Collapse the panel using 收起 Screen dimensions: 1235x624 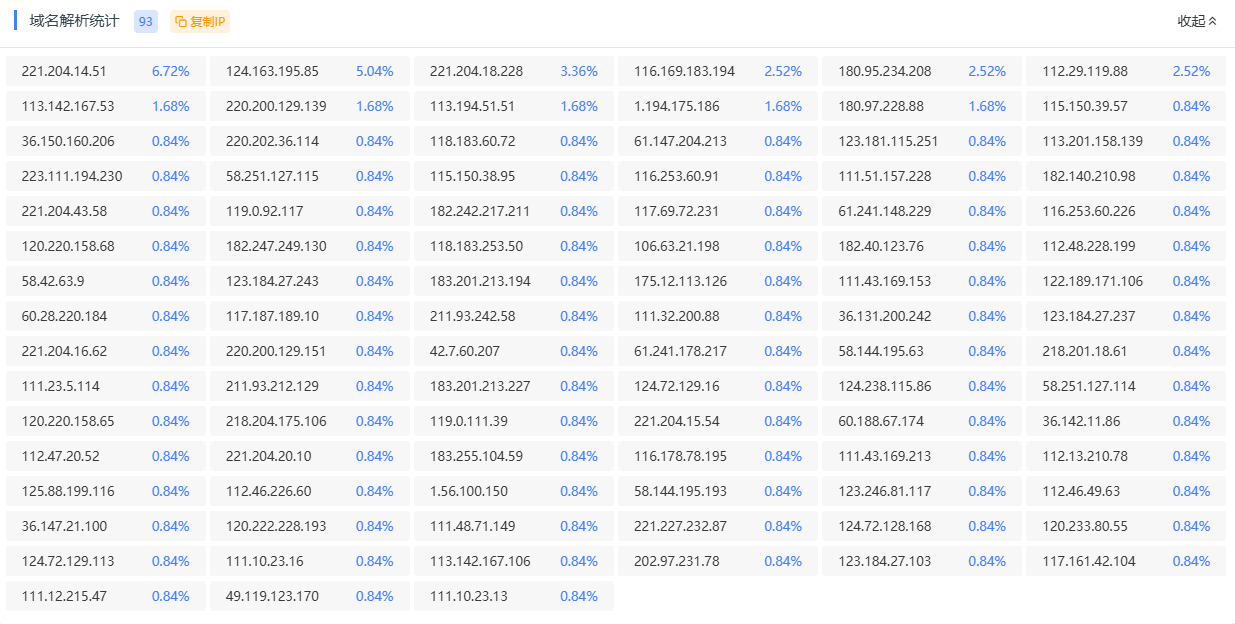(1197, 21)
